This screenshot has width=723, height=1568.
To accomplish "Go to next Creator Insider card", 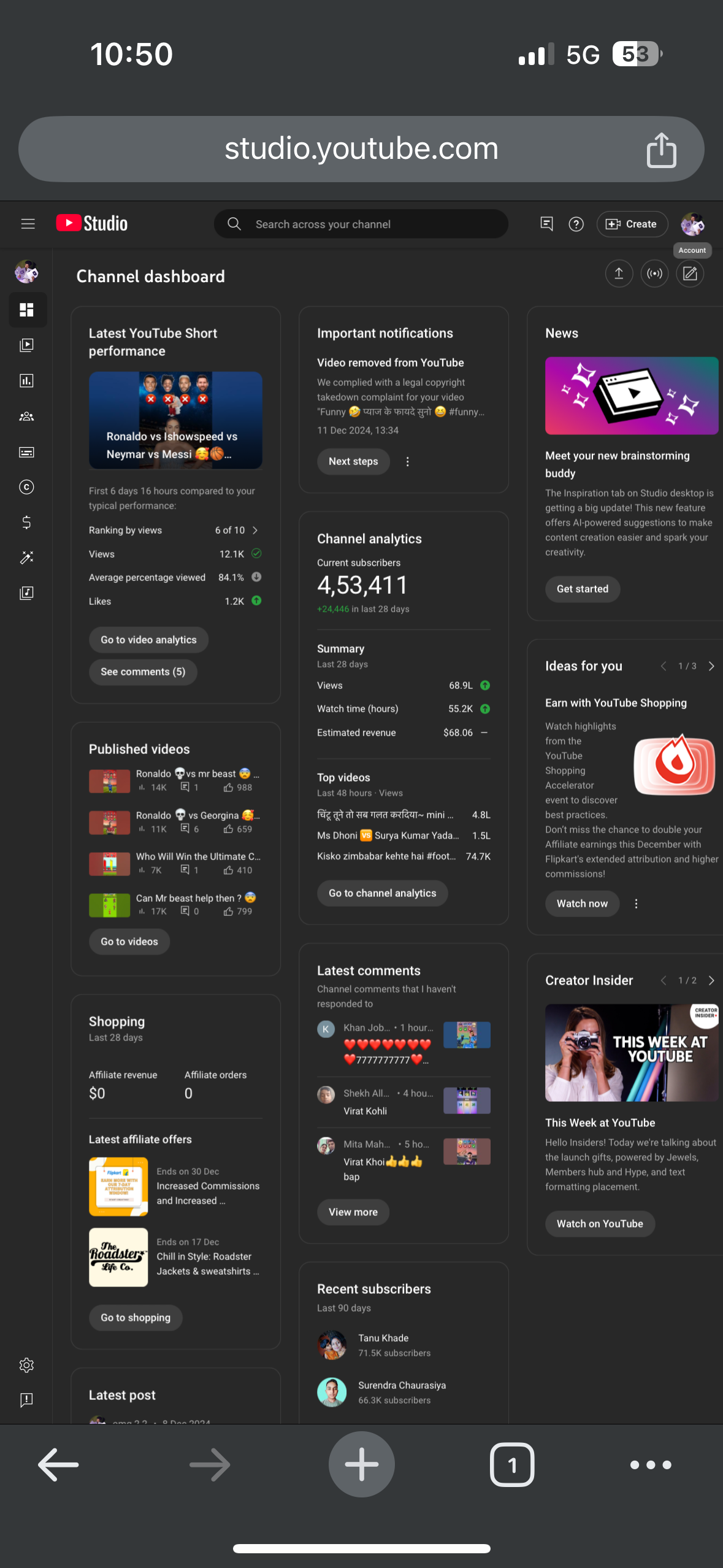I will [711, 980].
